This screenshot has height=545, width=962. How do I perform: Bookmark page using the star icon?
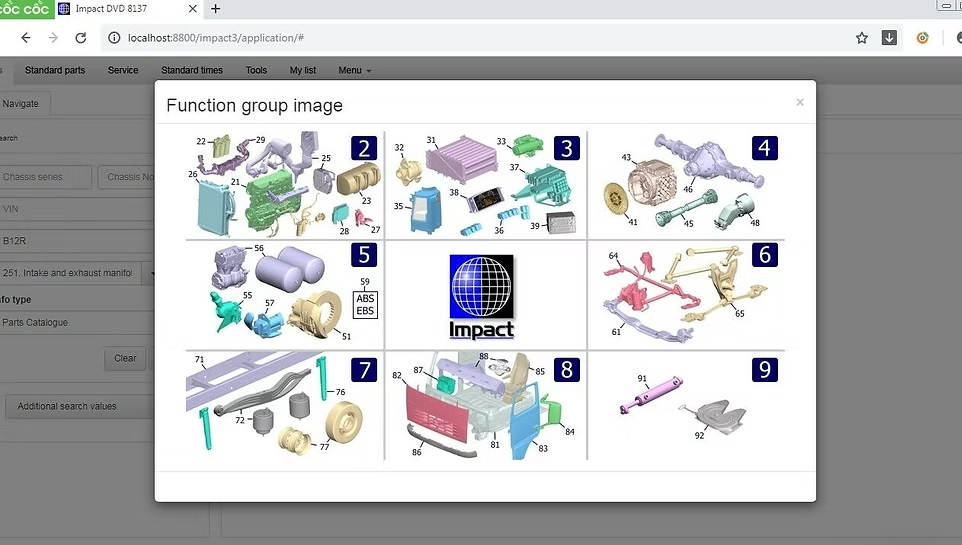[861, 38]
